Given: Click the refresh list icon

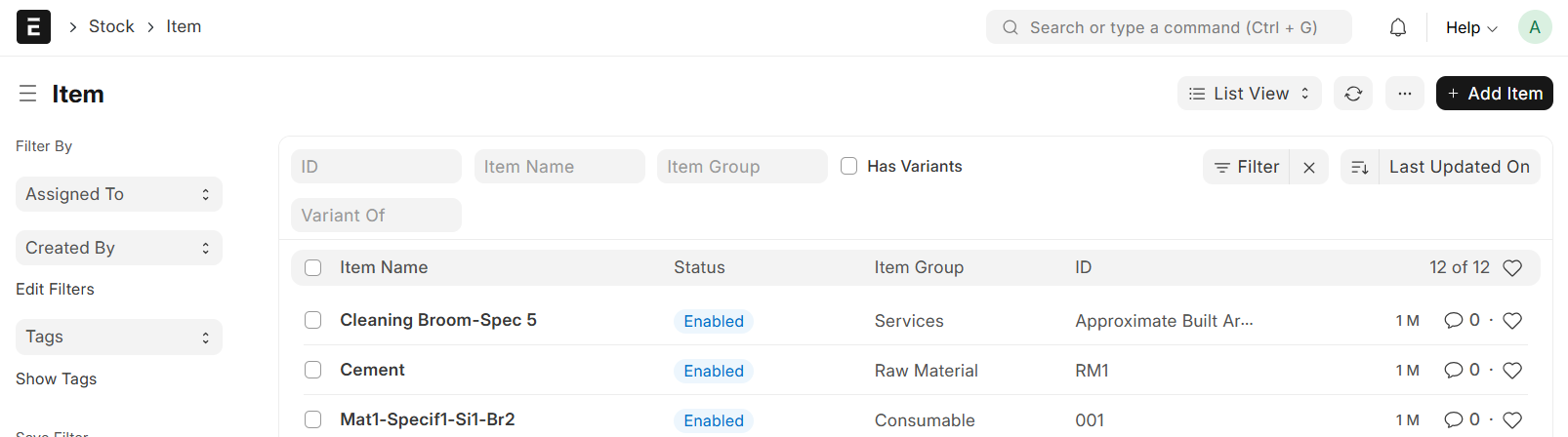Looking at the screenshot, I should pyautogui.click(x=1353, y=94).
